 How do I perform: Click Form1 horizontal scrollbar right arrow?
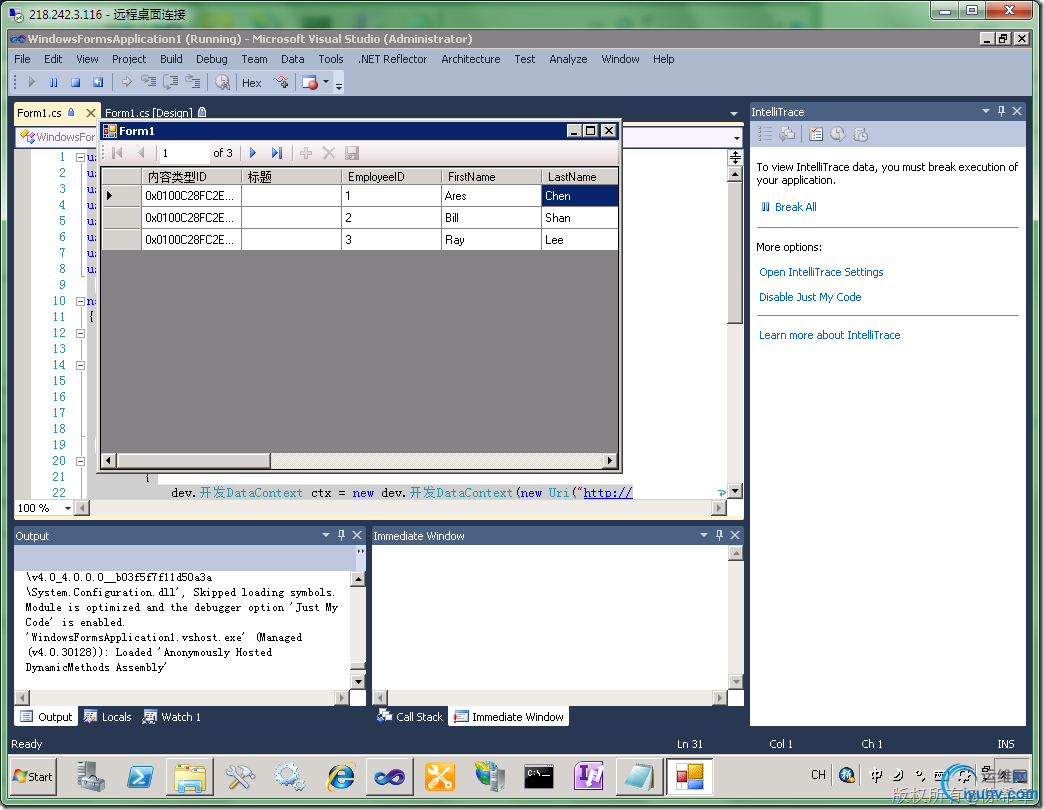tap(609, 460)
